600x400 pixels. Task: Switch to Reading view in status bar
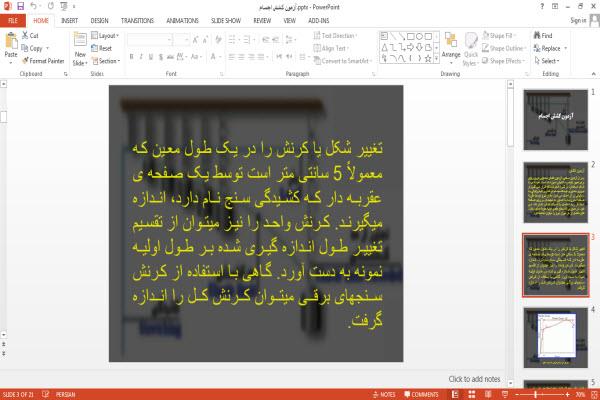[x=488, y=394]
